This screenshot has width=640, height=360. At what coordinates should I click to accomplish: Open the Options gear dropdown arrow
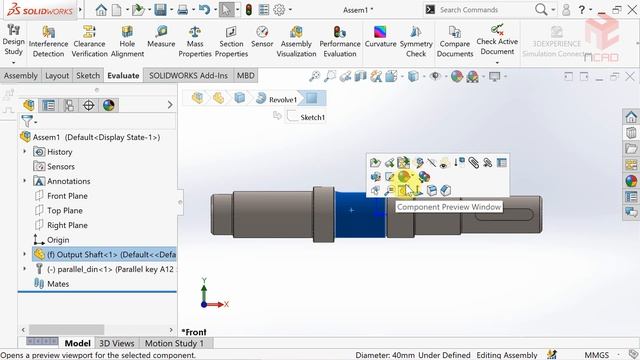click(x=290, y=10)
